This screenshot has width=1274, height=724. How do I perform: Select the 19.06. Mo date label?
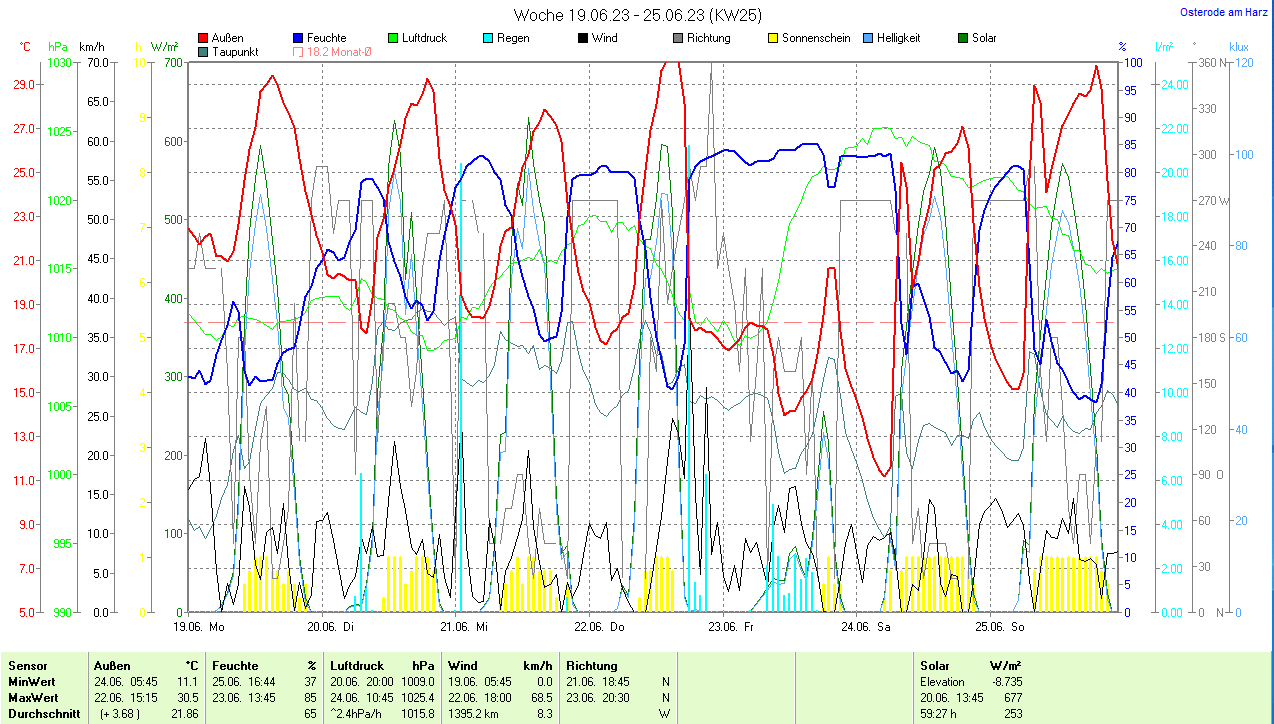tap(198, 627)
